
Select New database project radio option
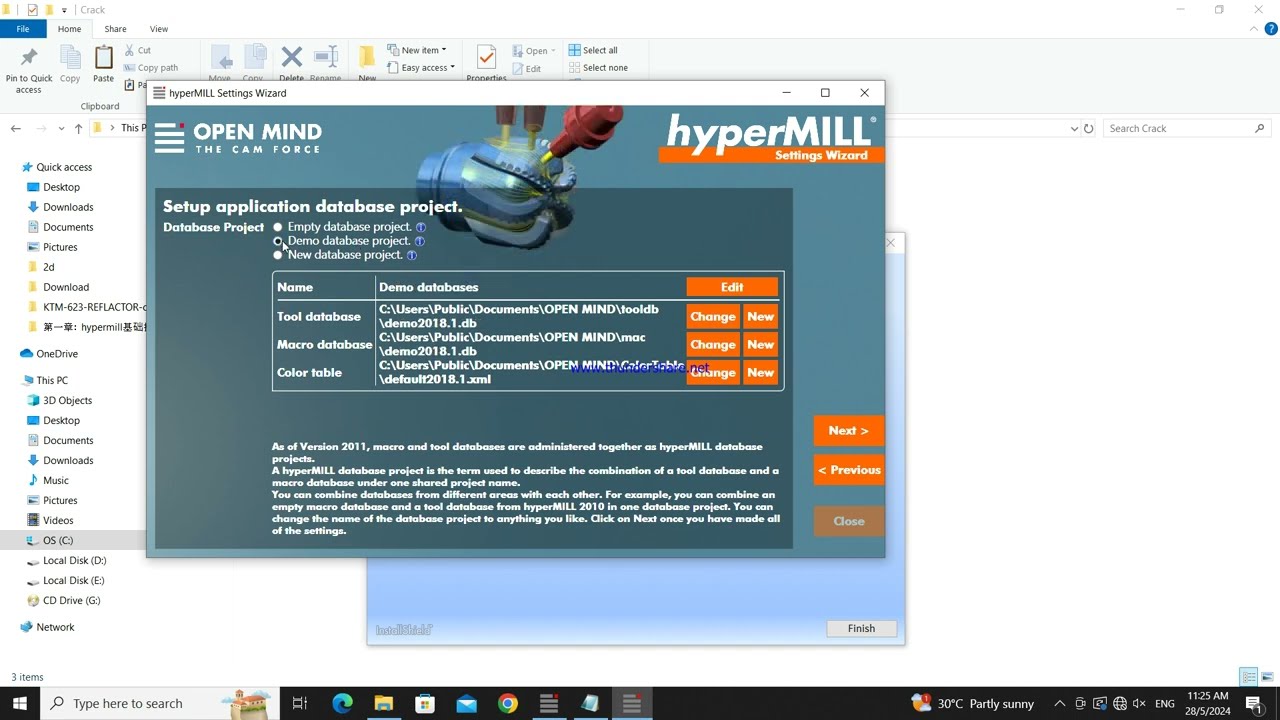click(x=278, y=255)
